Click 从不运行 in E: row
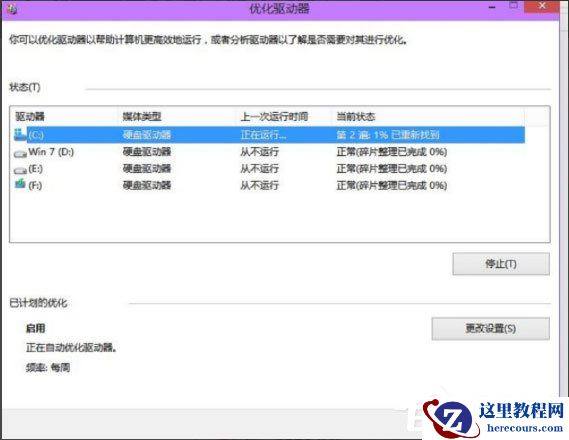 point(259,169)
